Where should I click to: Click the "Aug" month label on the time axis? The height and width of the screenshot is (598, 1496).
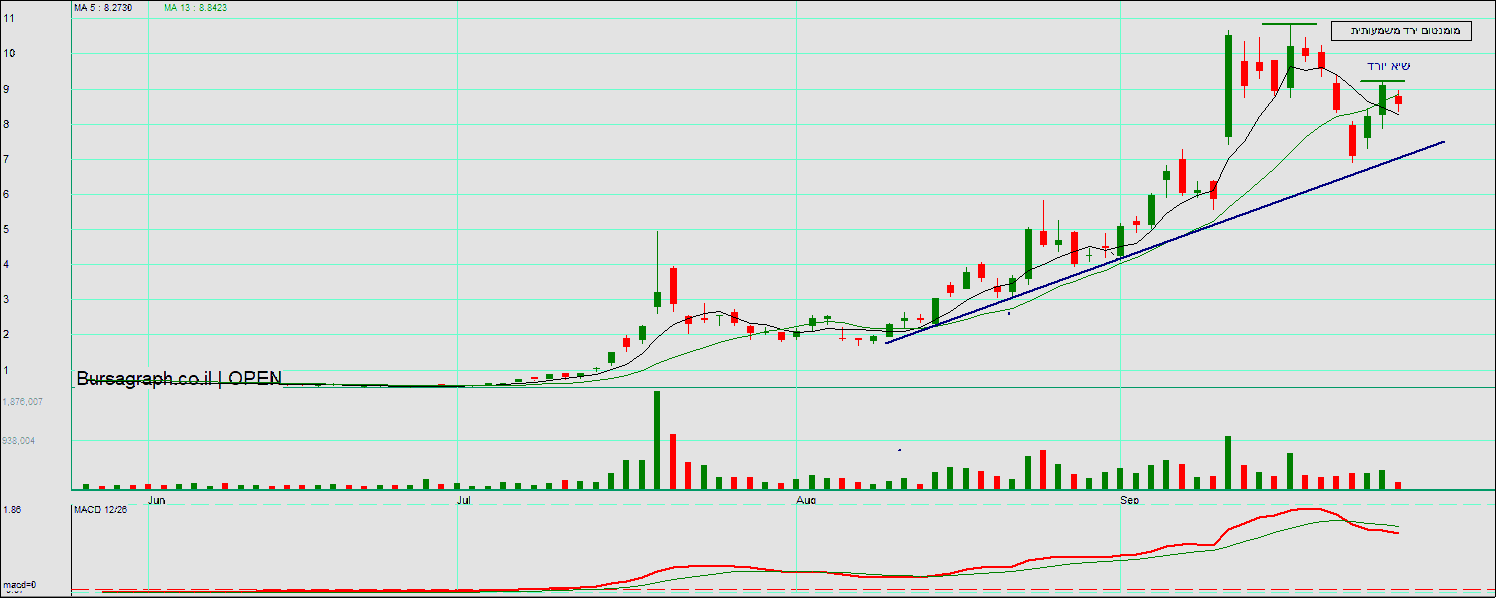[x=804, y=498]
